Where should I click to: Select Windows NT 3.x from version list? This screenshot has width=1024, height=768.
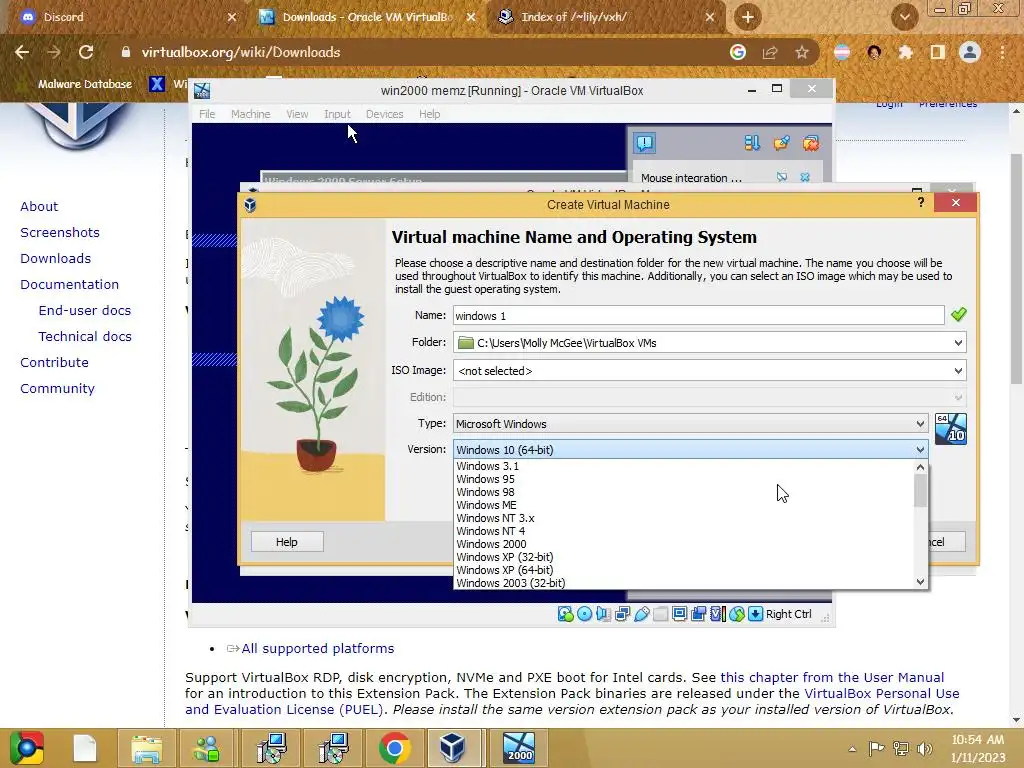coord(683,519)
